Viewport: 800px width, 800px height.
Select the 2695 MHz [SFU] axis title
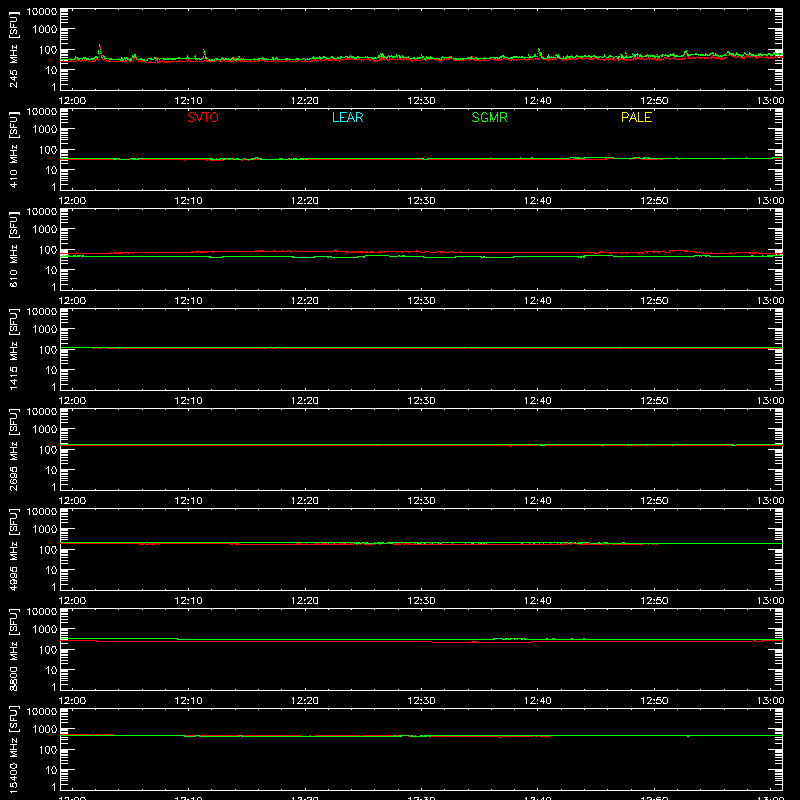tap(14, 450)
